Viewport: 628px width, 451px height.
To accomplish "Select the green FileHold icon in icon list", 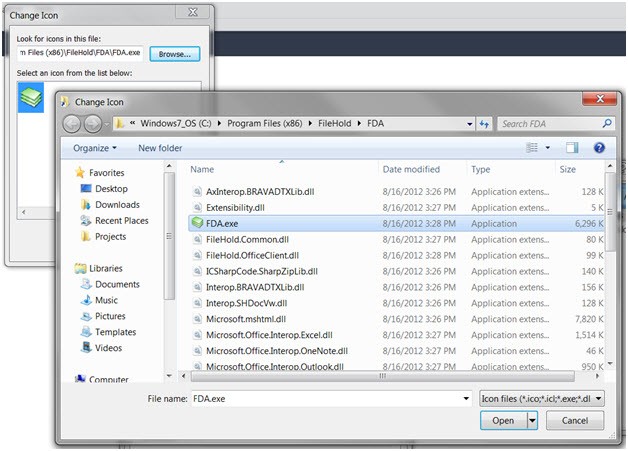I will tap(31, 97).
